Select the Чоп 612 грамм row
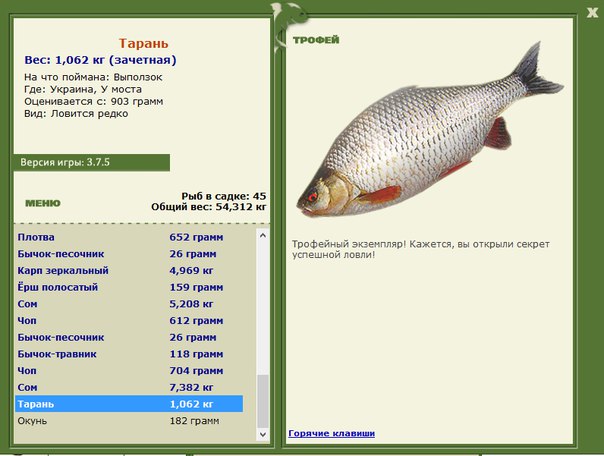This screenshot has height=456, width=604. coord(129,321)
